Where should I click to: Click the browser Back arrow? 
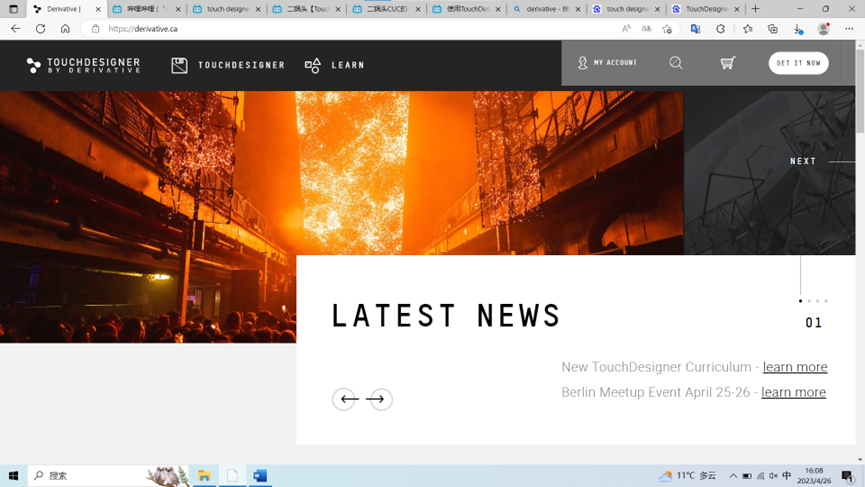click(15, 29)
